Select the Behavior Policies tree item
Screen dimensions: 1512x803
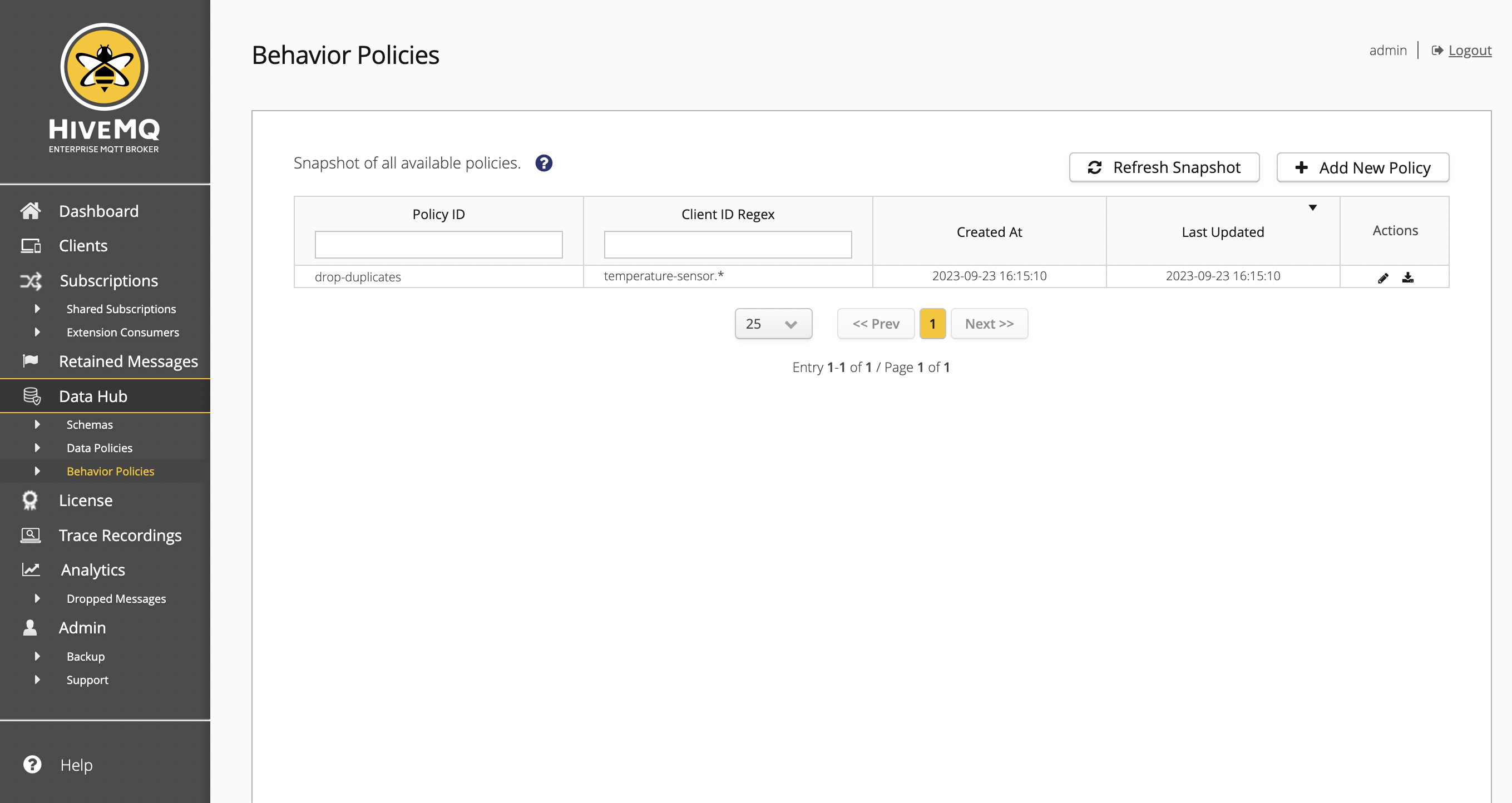point(111,470)
